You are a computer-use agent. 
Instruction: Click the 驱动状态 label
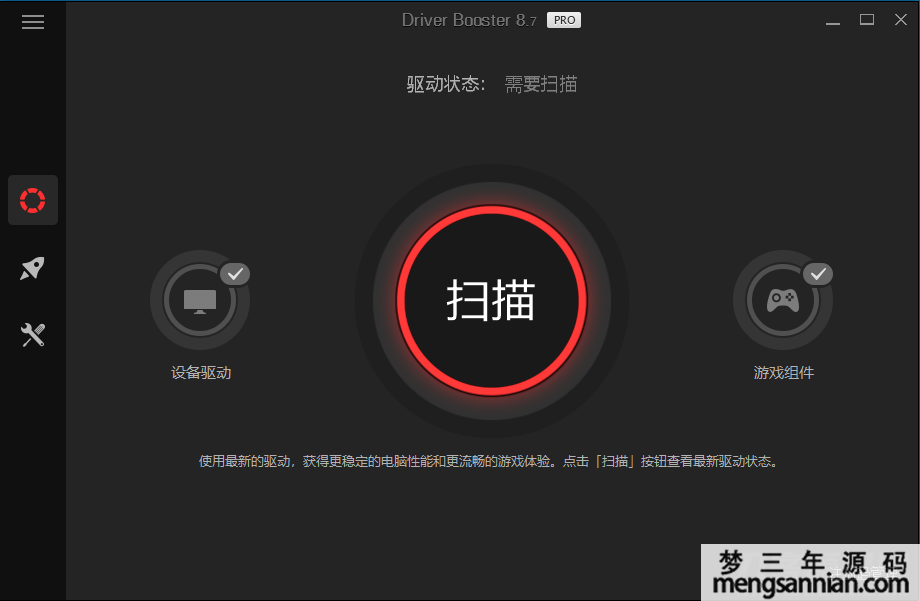446,85
